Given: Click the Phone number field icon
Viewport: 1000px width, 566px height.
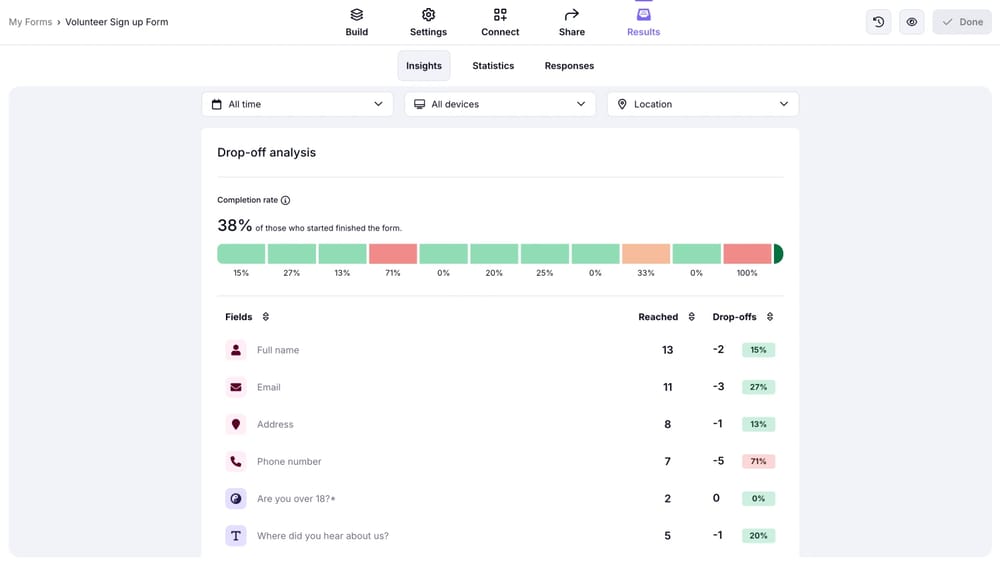Looking at the screenshot, I should pyautogui.click(x=236, y=462).
